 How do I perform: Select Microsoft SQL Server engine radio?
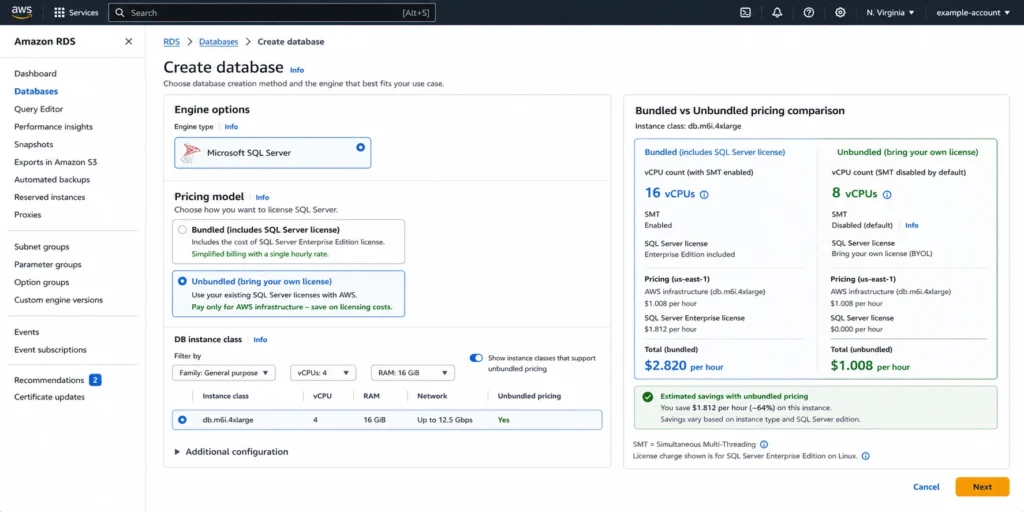(360, 148)
